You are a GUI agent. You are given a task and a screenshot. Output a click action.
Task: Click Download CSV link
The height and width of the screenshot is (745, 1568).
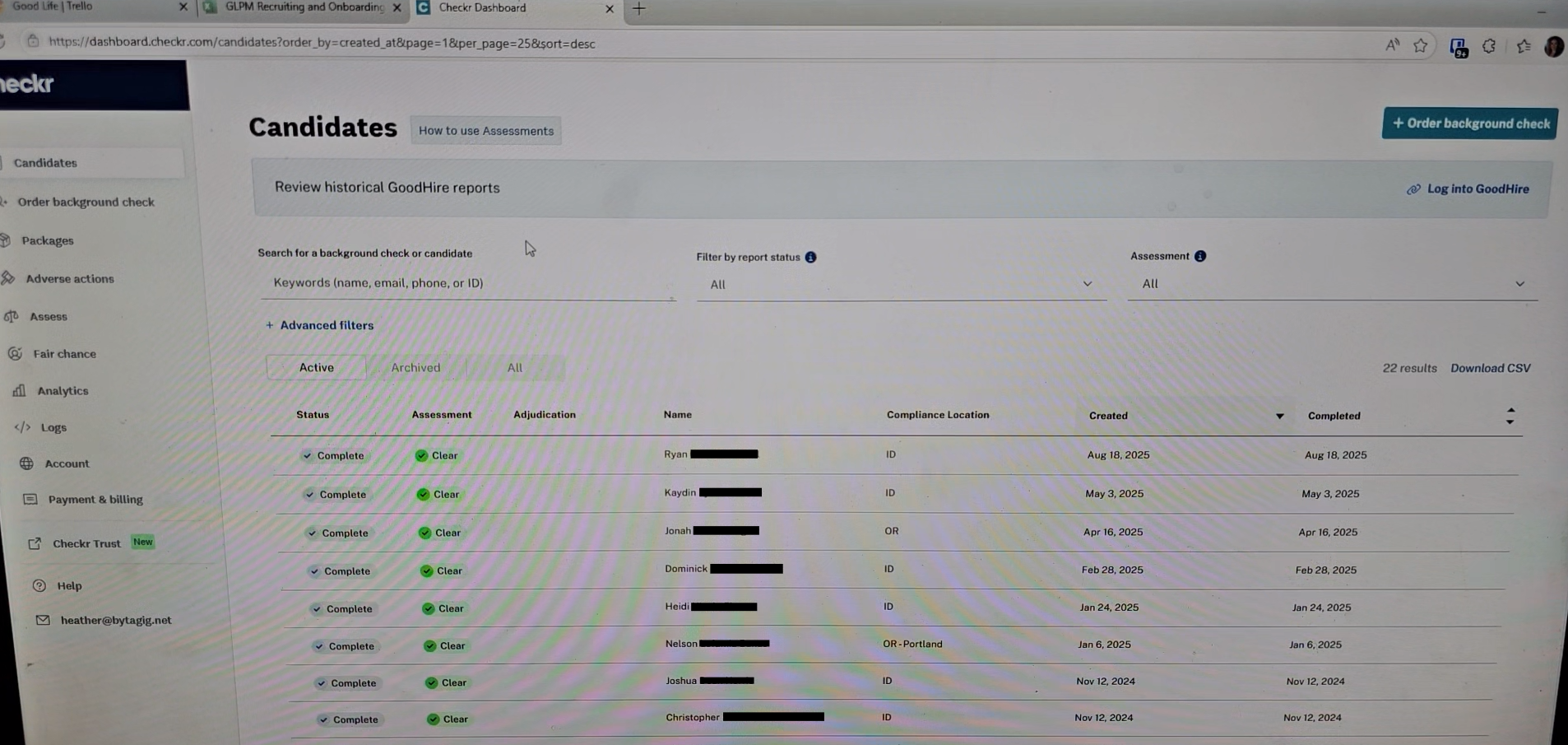[x=1490, y=368]
